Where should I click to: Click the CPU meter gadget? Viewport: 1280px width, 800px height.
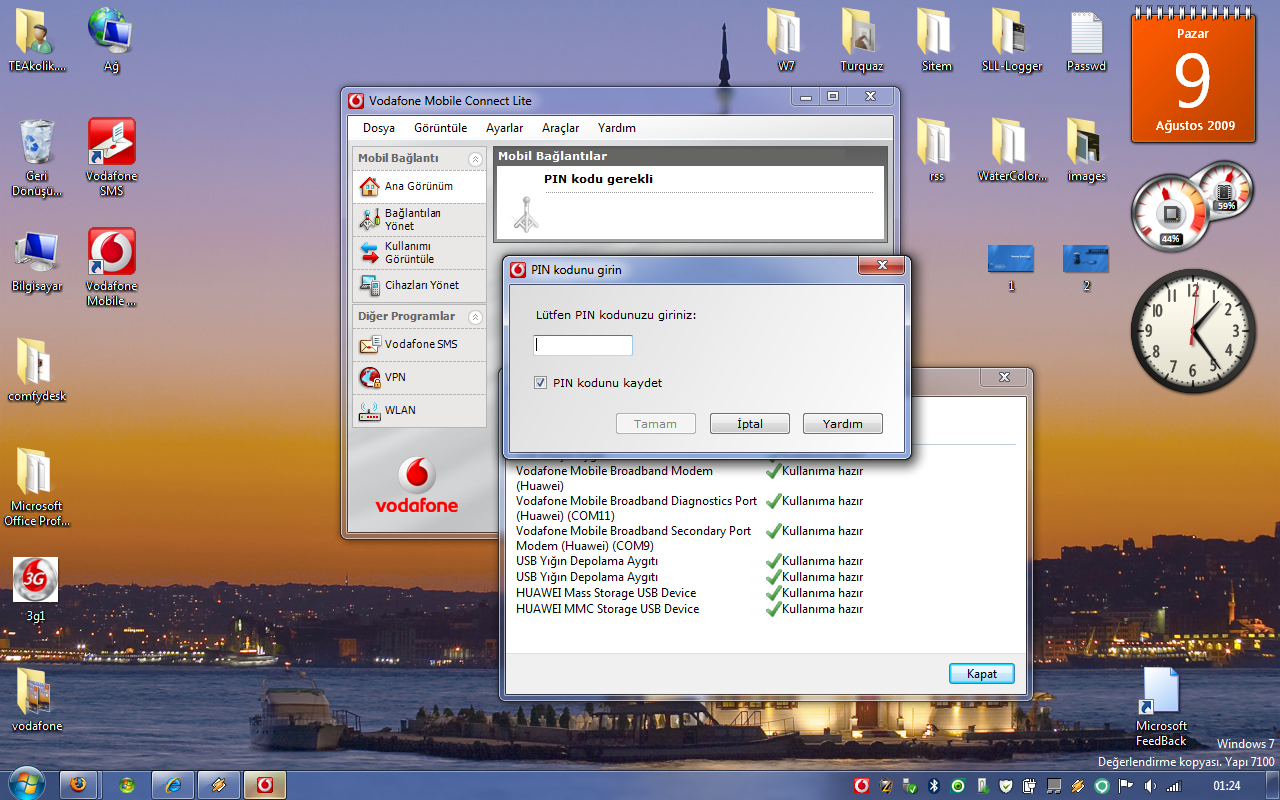click(1192, 206)
